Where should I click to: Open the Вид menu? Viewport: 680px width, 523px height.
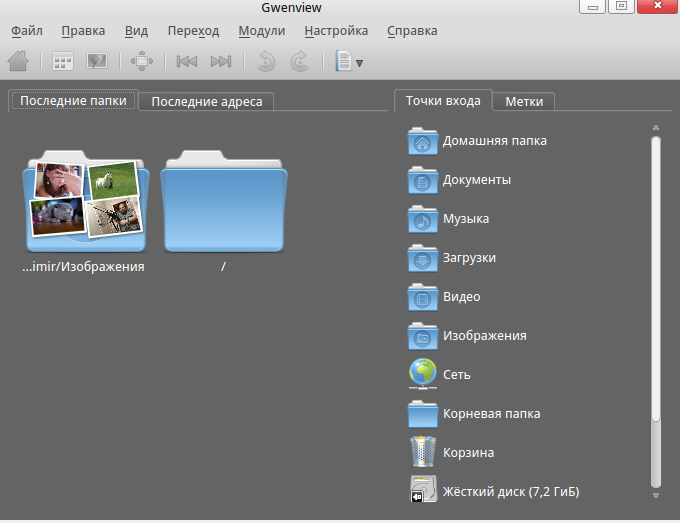click(x=137, y=31)
